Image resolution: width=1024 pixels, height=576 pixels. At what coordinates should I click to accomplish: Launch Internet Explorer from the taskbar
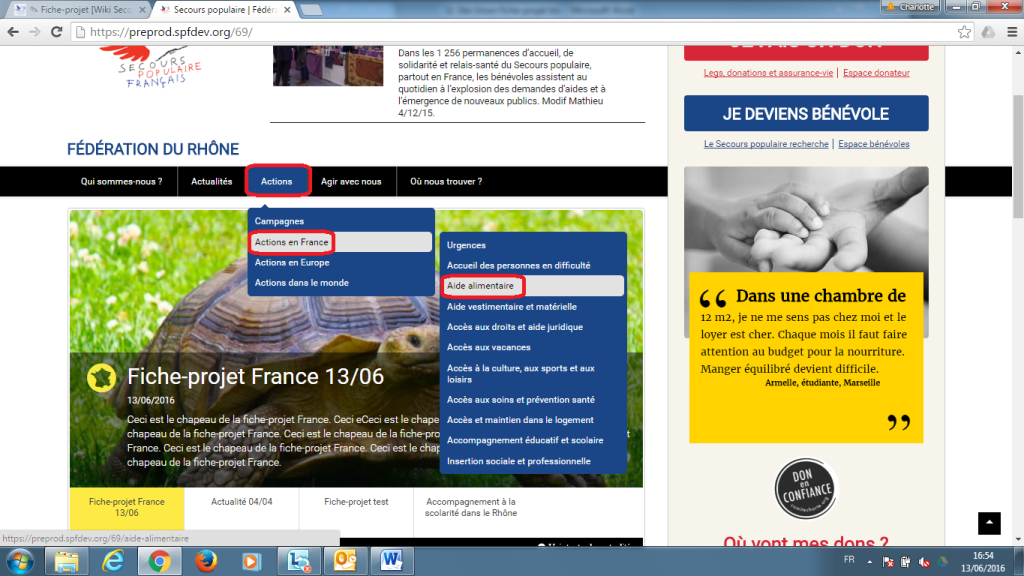(x=112, y=561)
